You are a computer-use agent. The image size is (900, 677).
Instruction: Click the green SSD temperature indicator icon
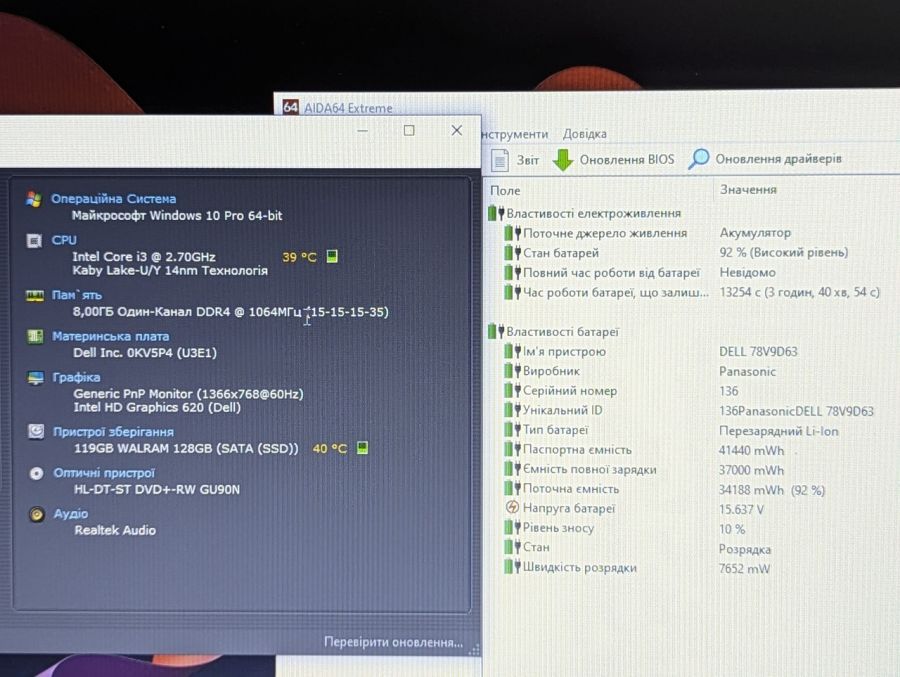[x=362, y=447]
